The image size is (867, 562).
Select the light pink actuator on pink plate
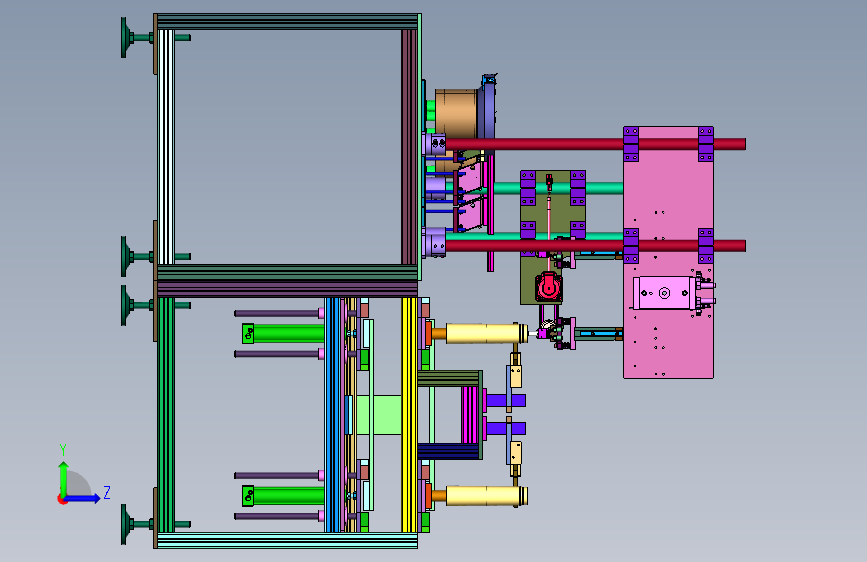[664, 293]
